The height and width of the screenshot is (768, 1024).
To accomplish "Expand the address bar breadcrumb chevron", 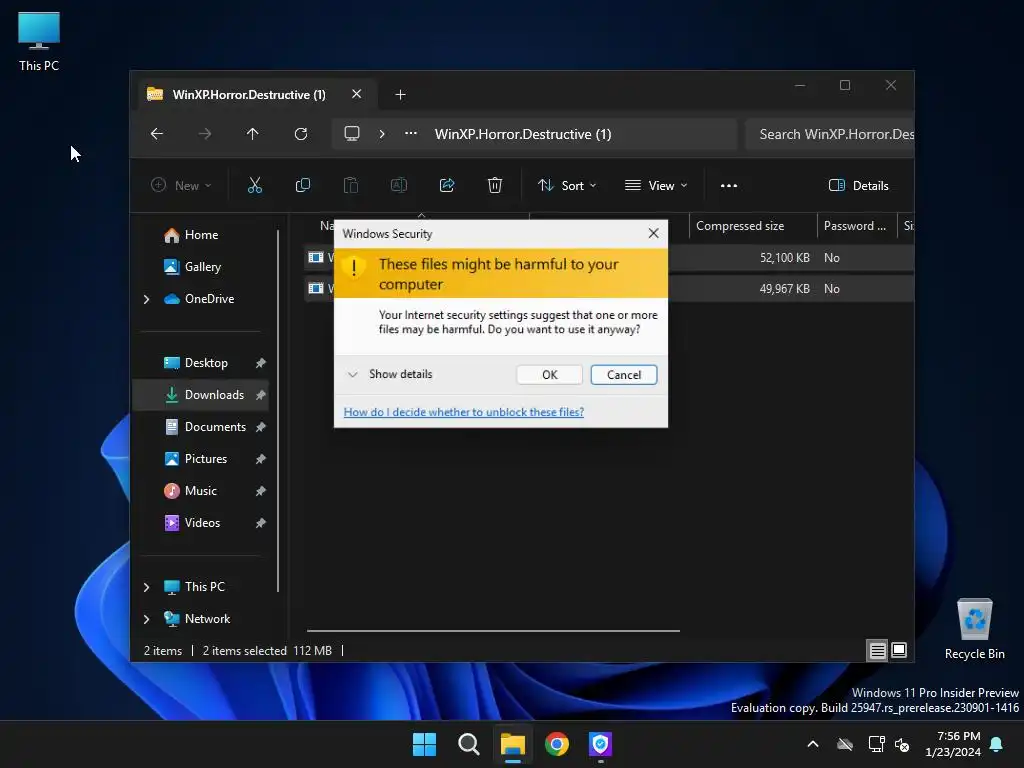I will tap(382, 134).
